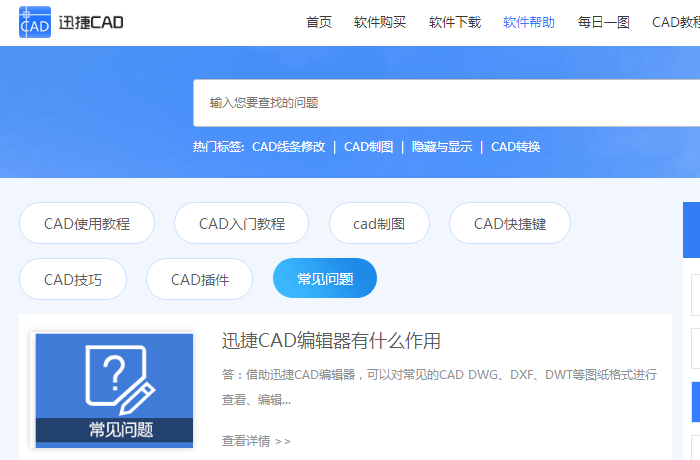This screenshot has width=700, height=460.
Task: Click the 迅捷CAD logo icon
Action: (35, 22)
